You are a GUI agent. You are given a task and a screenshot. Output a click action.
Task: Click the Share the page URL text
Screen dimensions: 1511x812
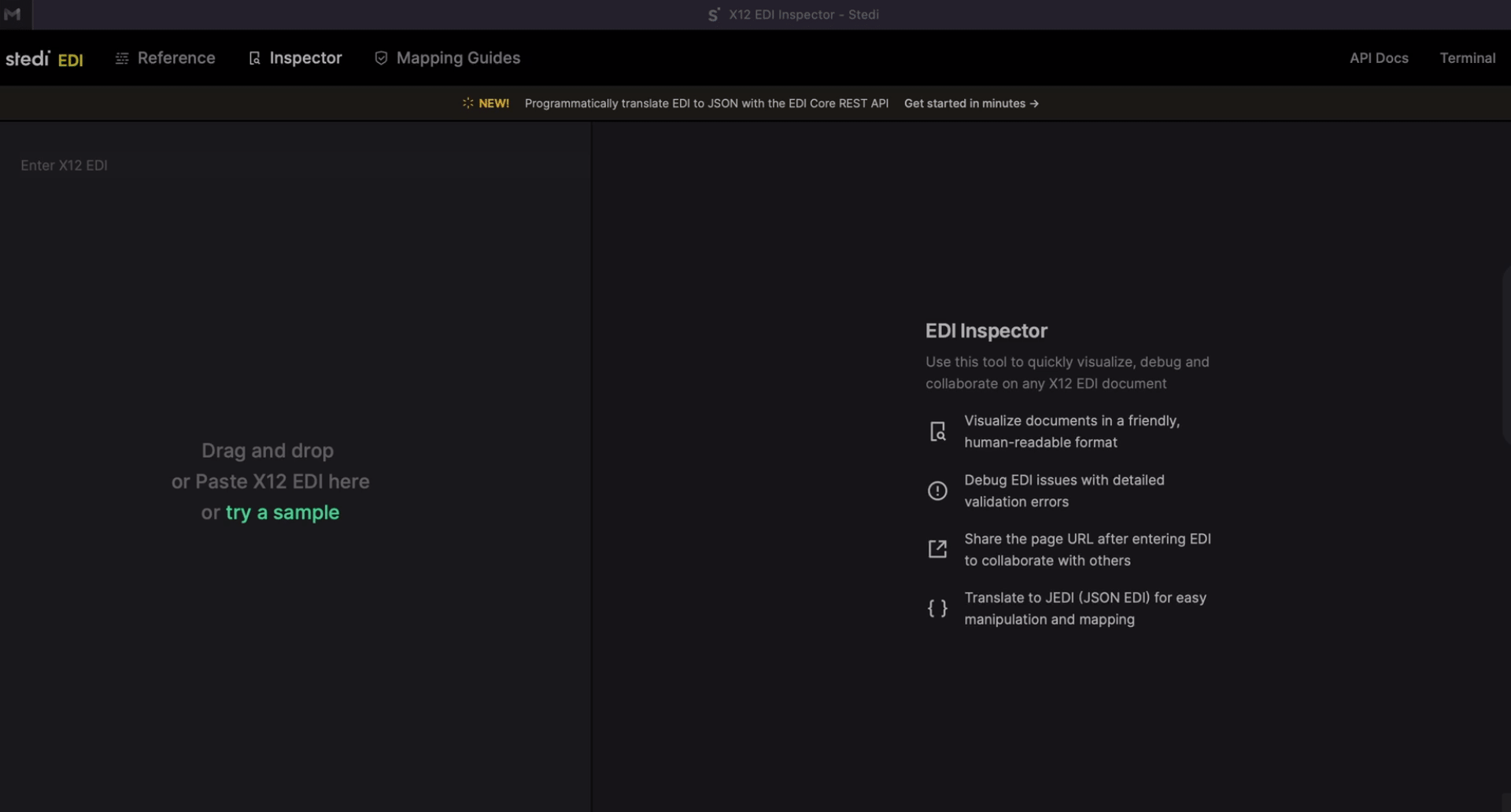click(x=1088, y=550)
